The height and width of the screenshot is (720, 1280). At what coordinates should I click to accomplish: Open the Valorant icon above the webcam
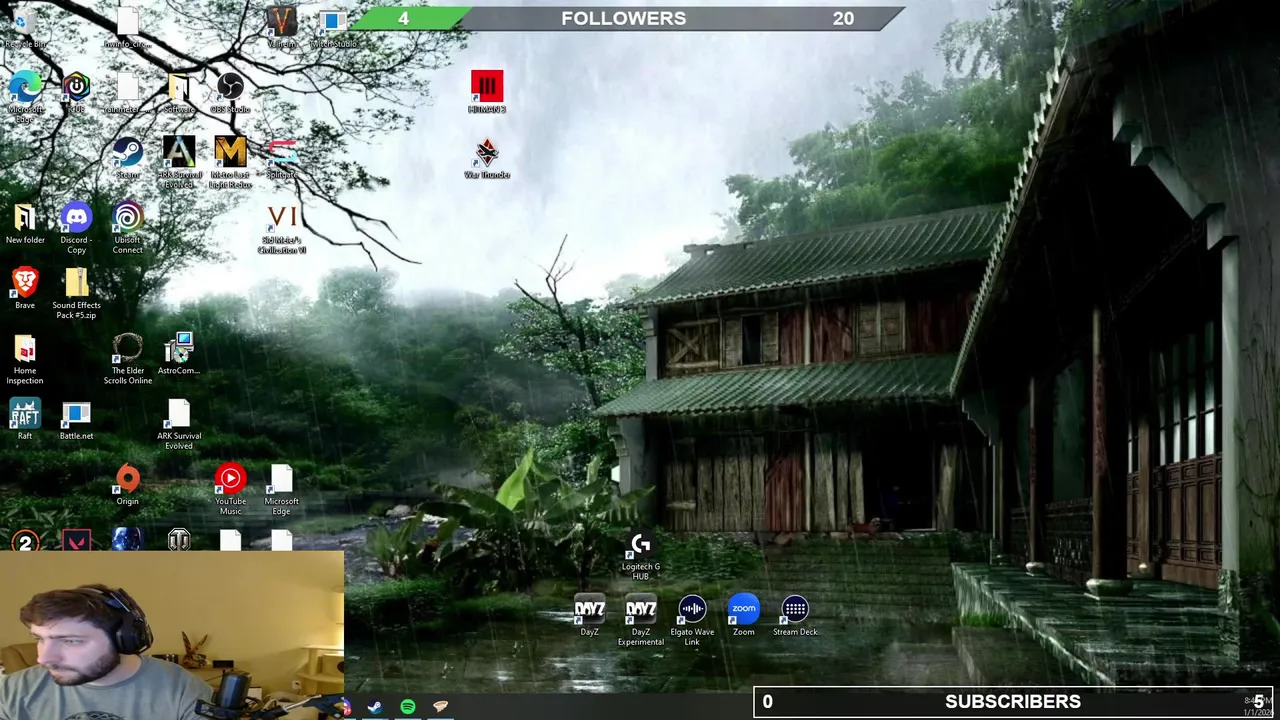point(76,540)
